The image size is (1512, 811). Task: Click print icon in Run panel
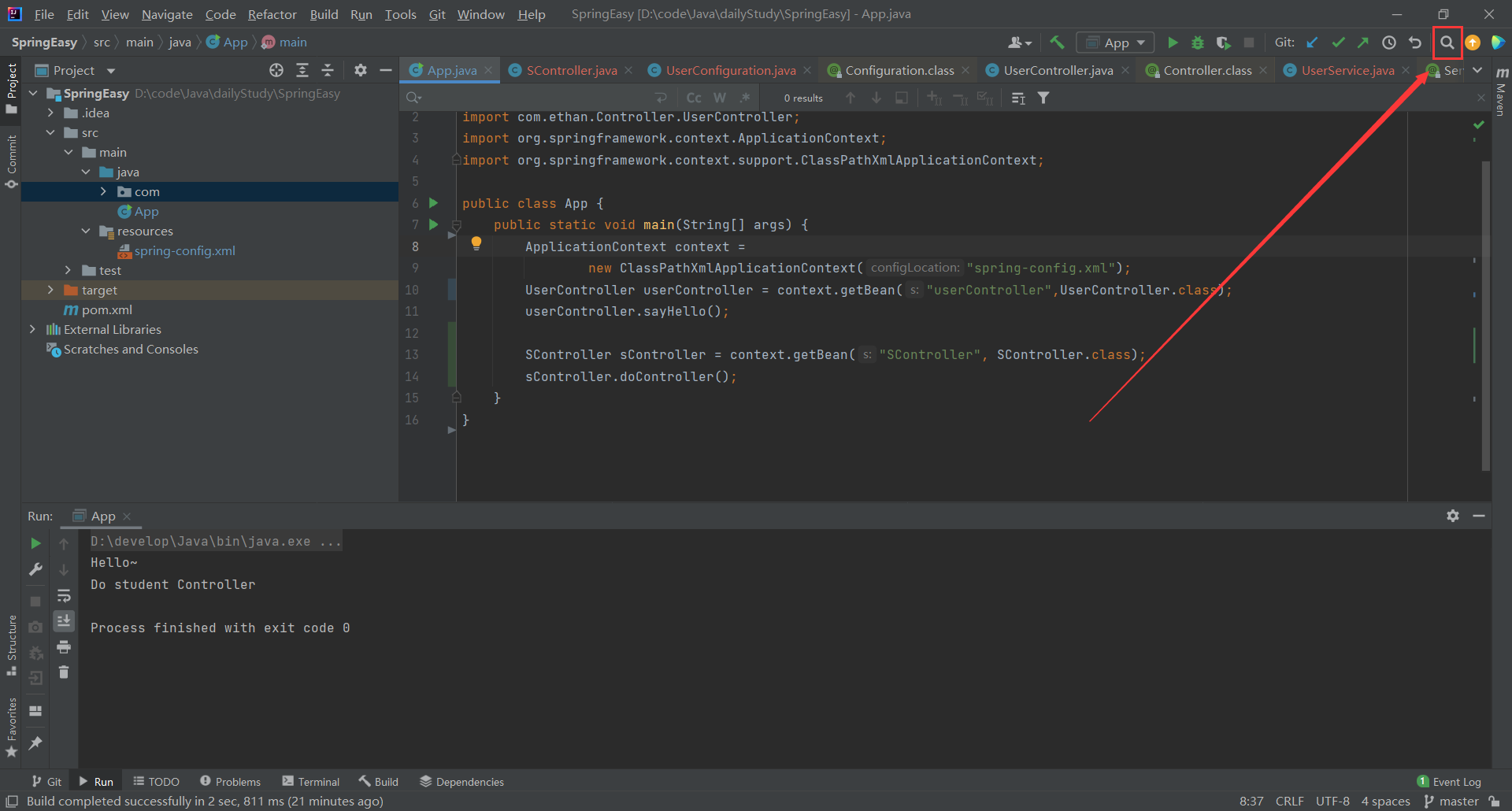(x=64, y=647)
